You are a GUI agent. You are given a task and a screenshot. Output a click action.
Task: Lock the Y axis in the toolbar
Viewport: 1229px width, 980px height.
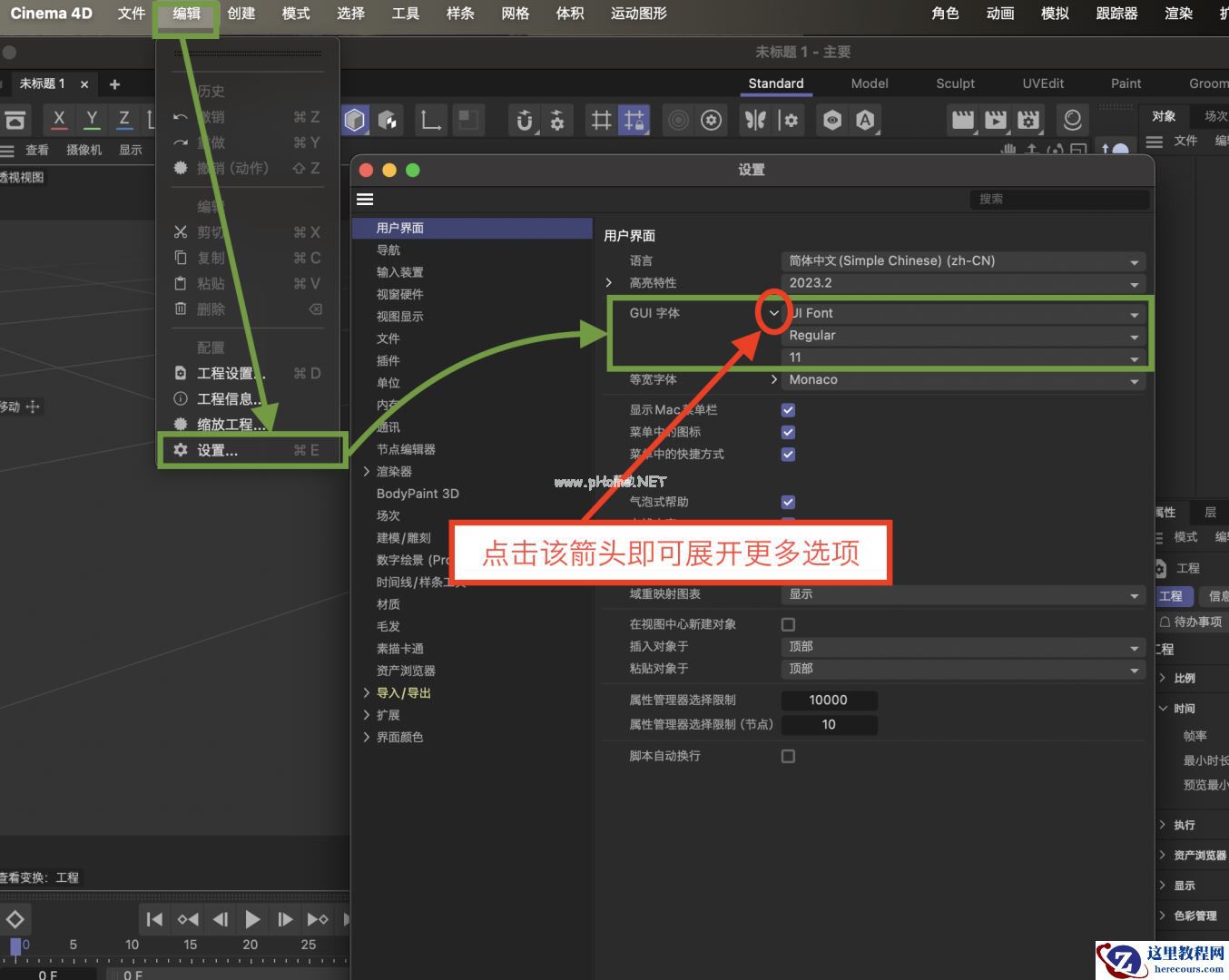click(x=92, y=120)
